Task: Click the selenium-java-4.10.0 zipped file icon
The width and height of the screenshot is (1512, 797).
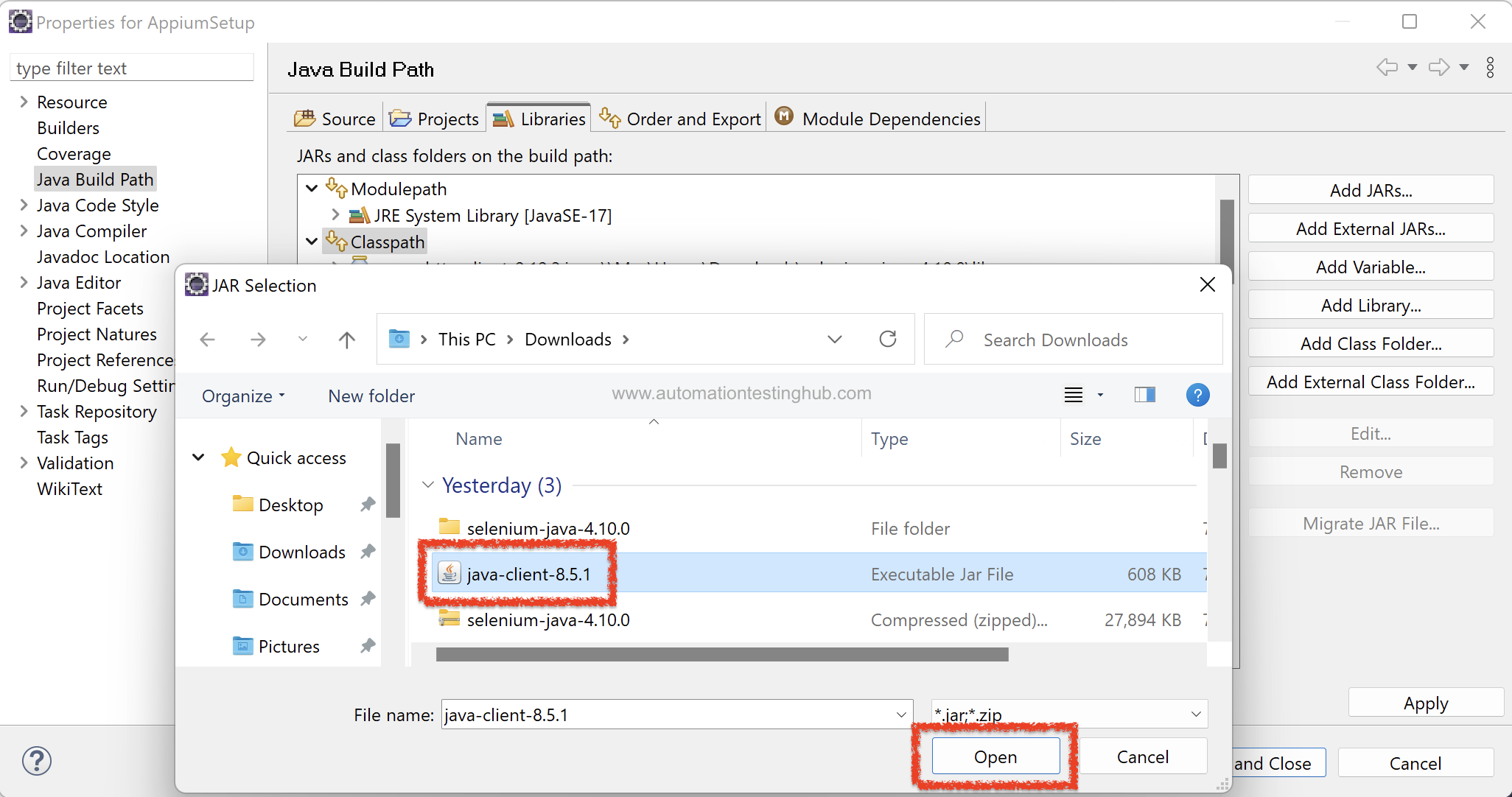Action: [449, 619]
